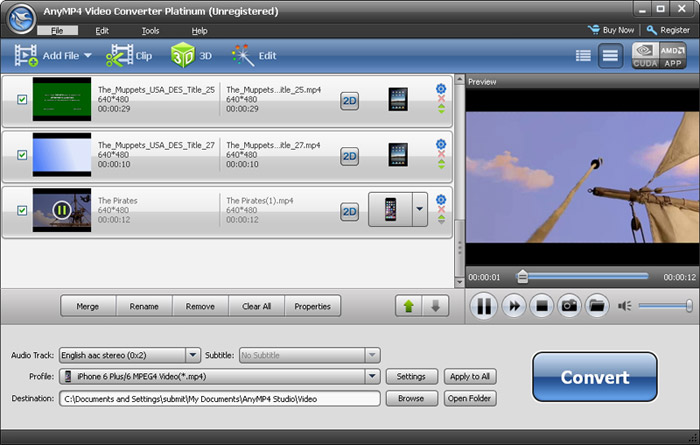Open snapshot folder icon
The image size is (700, 445).
[x=597, y=306]
